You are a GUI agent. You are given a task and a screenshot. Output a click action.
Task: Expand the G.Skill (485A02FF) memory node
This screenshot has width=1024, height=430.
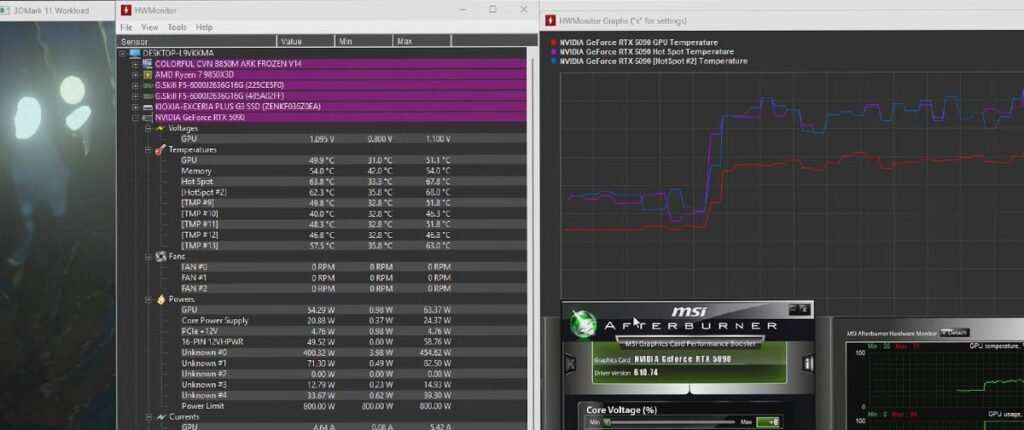point(135,96)
